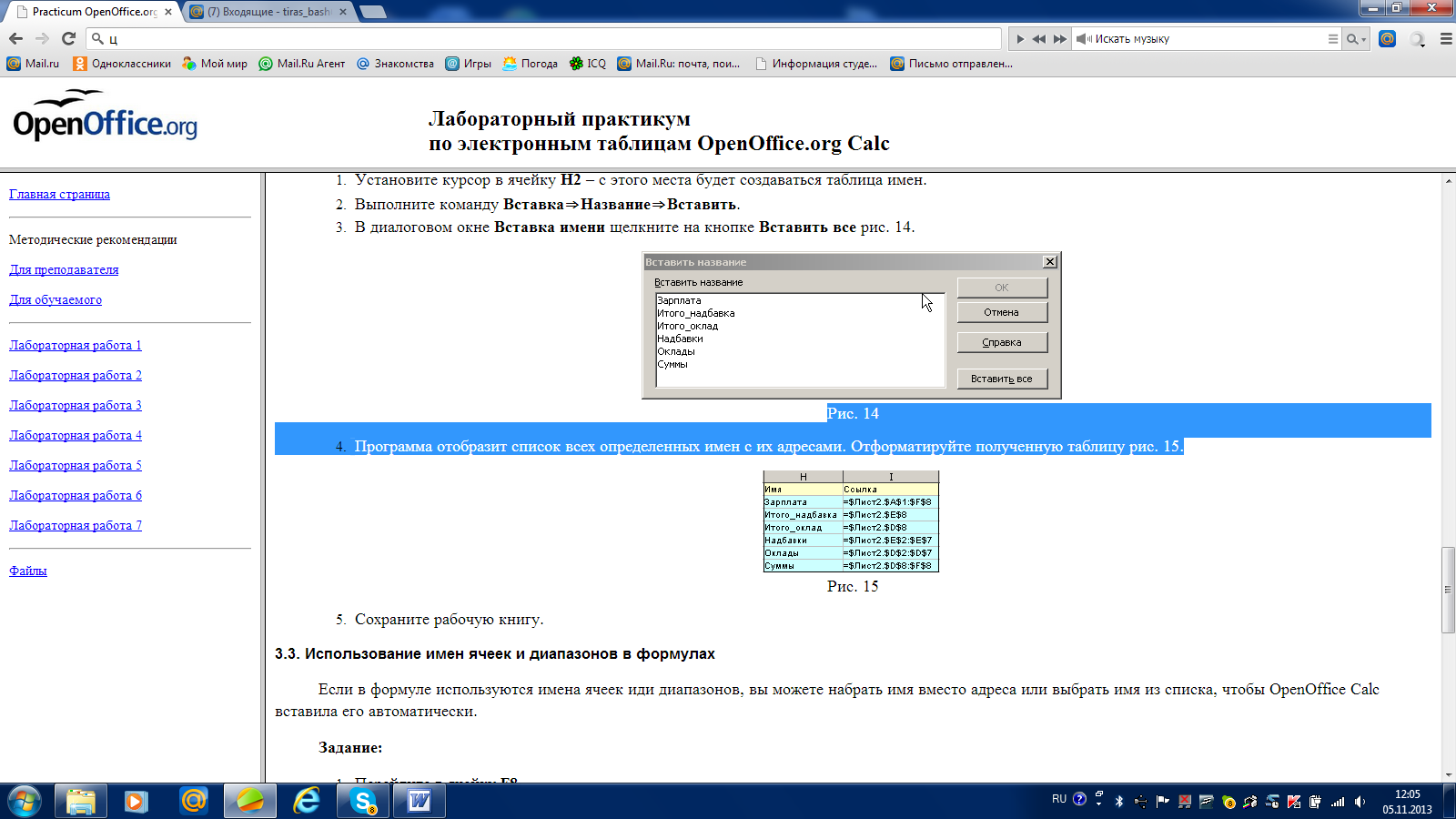Click the browser back arrow

tap(15, 38)
